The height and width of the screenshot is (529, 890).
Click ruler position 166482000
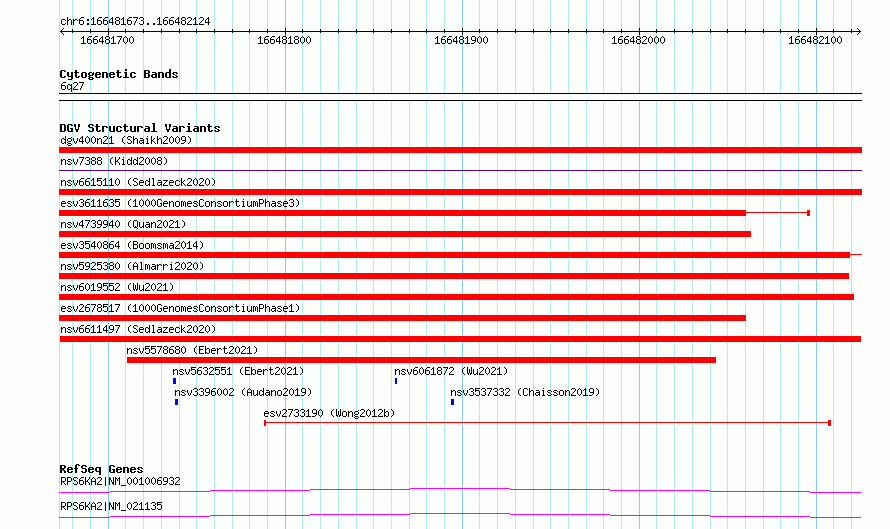pyautogui.click(x=639, y=40)
